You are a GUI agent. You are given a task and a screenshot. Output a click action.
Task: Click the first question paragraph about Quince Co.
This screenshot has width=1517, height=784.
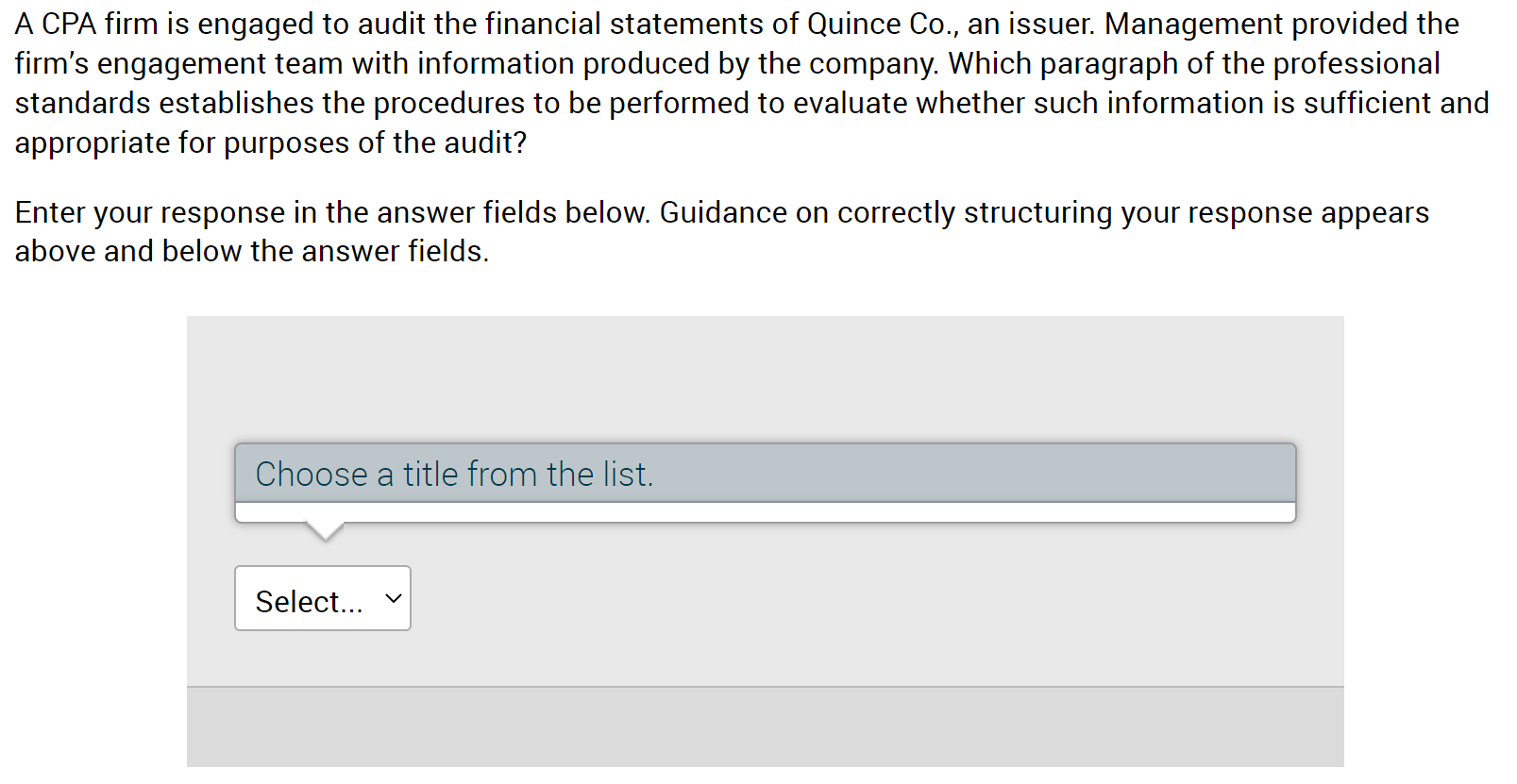(752, 83)
